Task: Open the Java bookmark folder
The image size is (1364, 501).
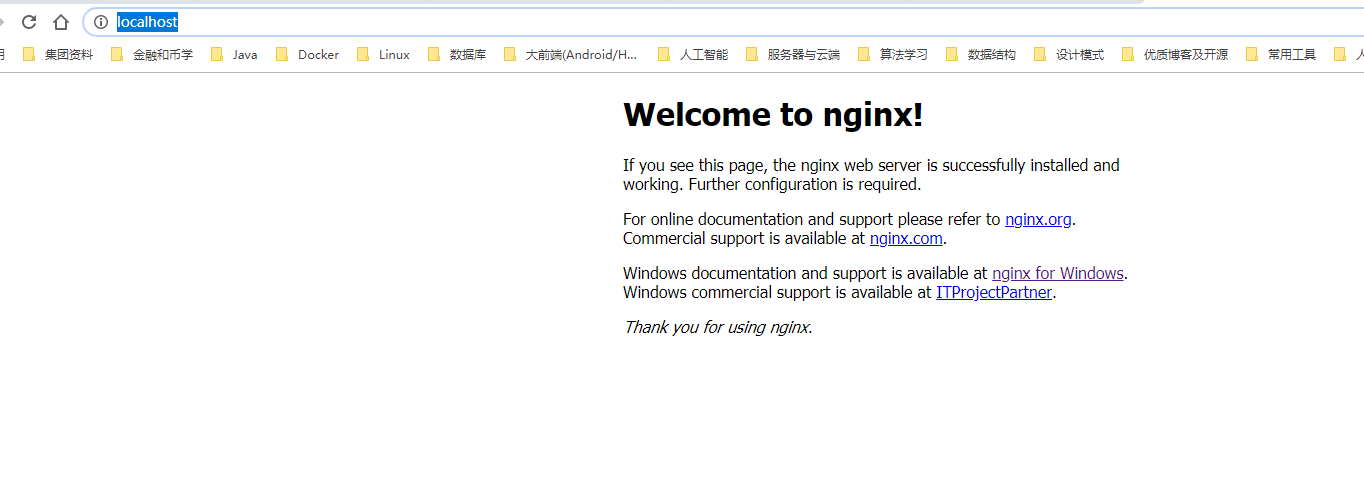Action: 234,55
